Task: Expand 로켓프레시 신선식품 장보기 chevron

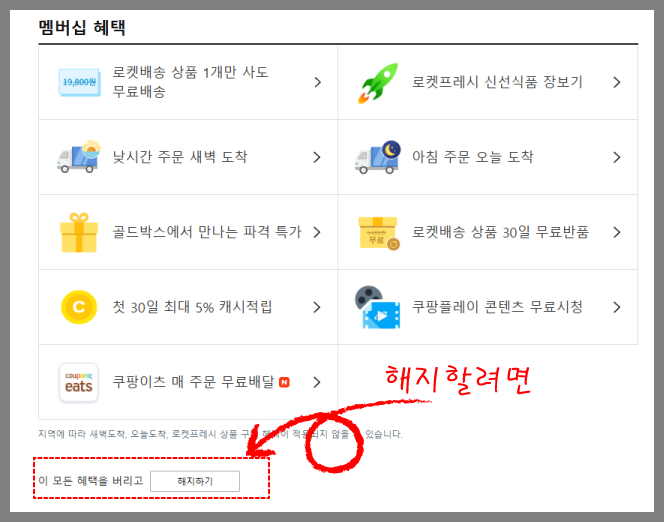Action: coord(617,82)
